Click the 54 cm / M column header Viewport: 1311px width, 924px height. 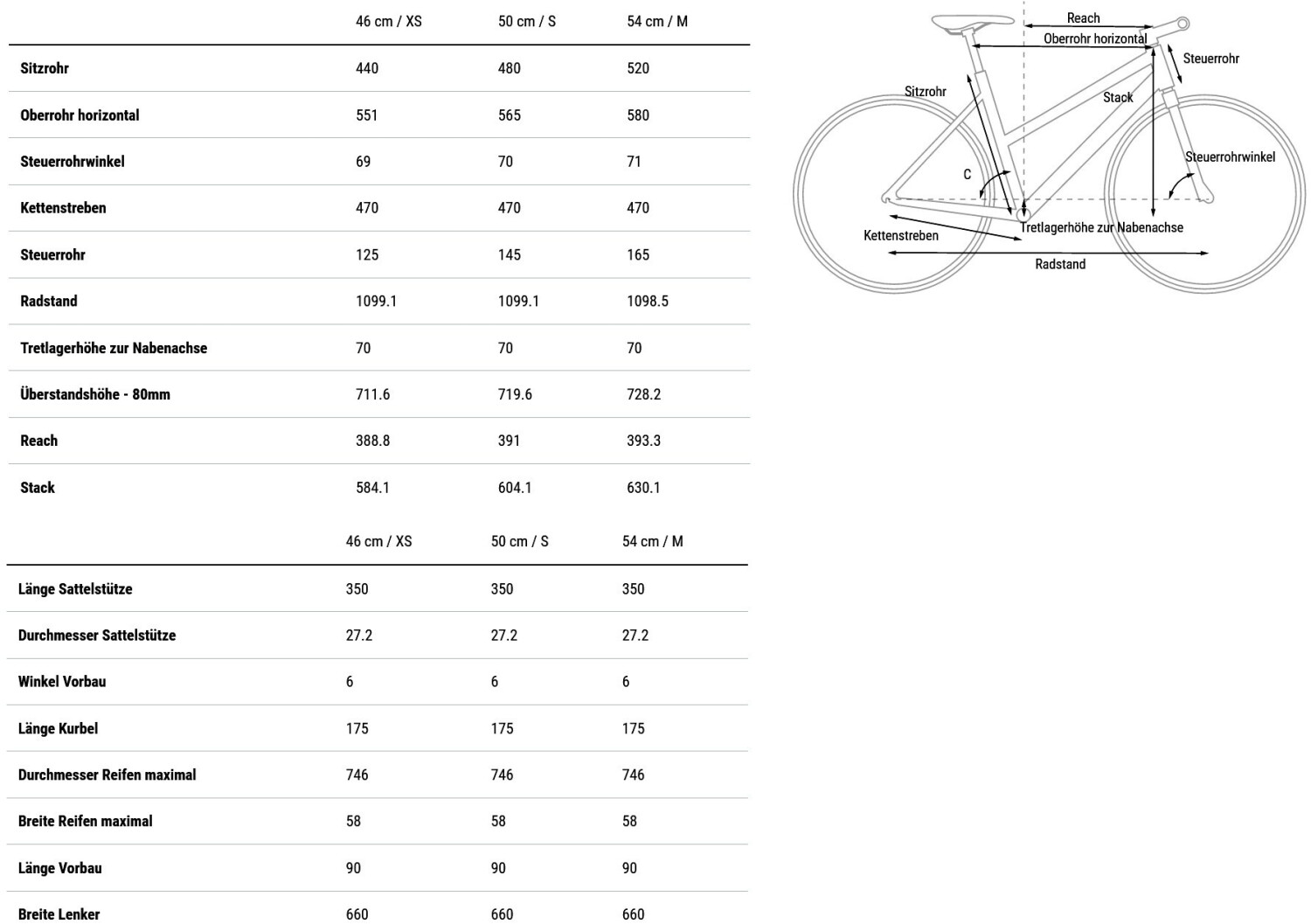coord(657,21)
